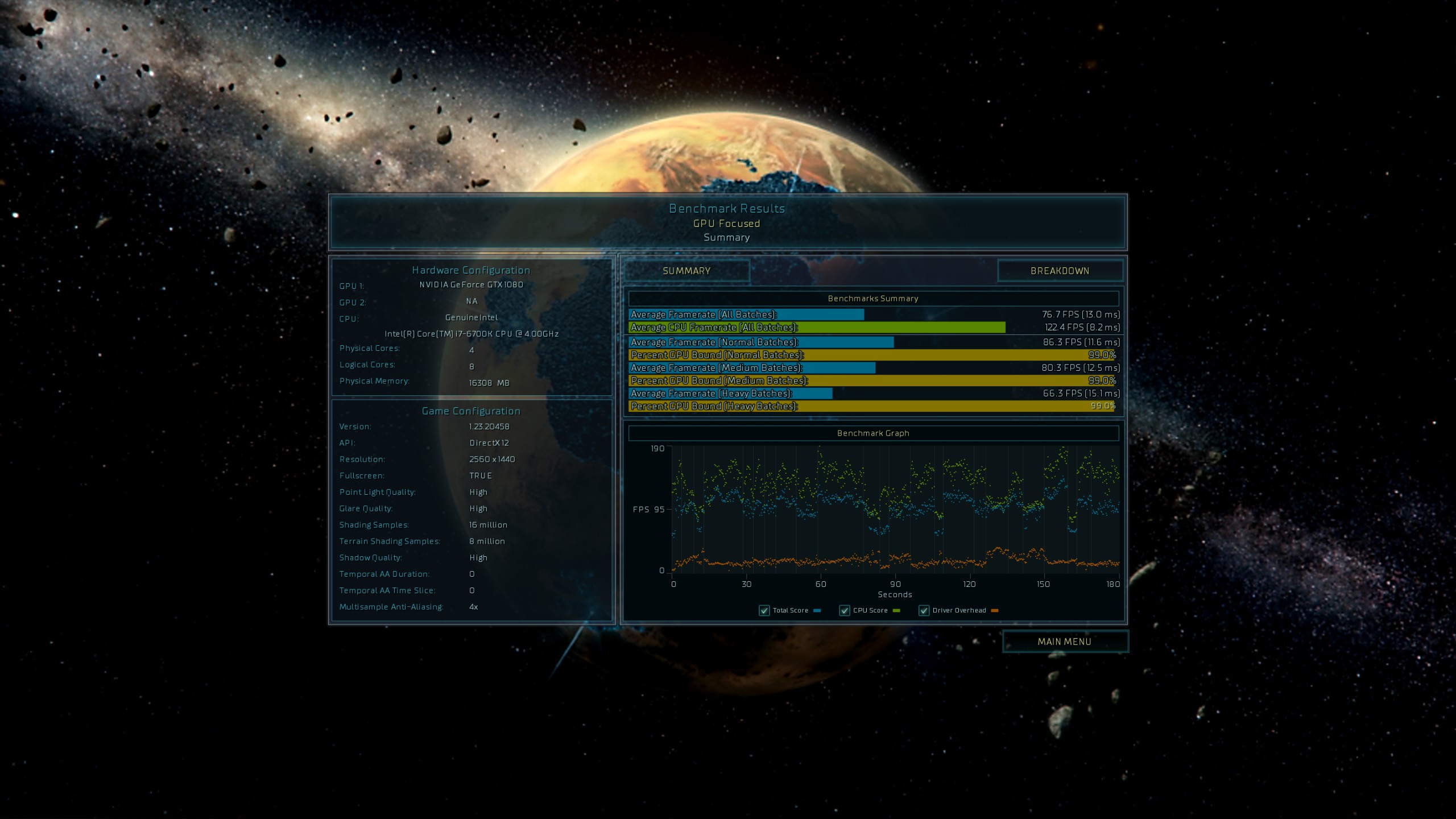This screenshot has width=1456, height=819.
Task: Click Average Framerate (Medium Batches) row
Action: click(752, 368)
